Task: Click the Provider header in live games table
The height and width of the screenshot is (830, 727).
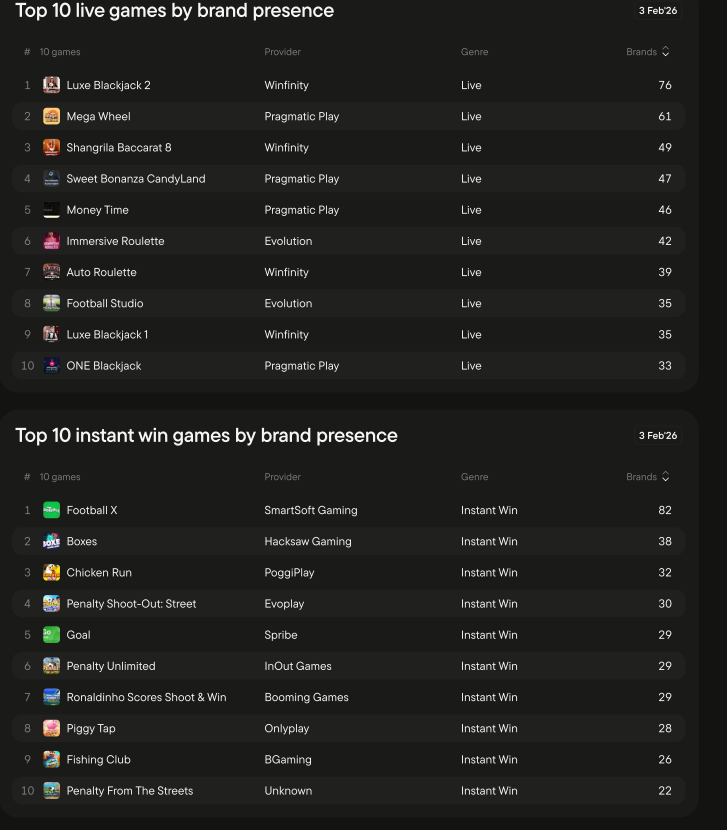Action: click(x=282, y=52)
